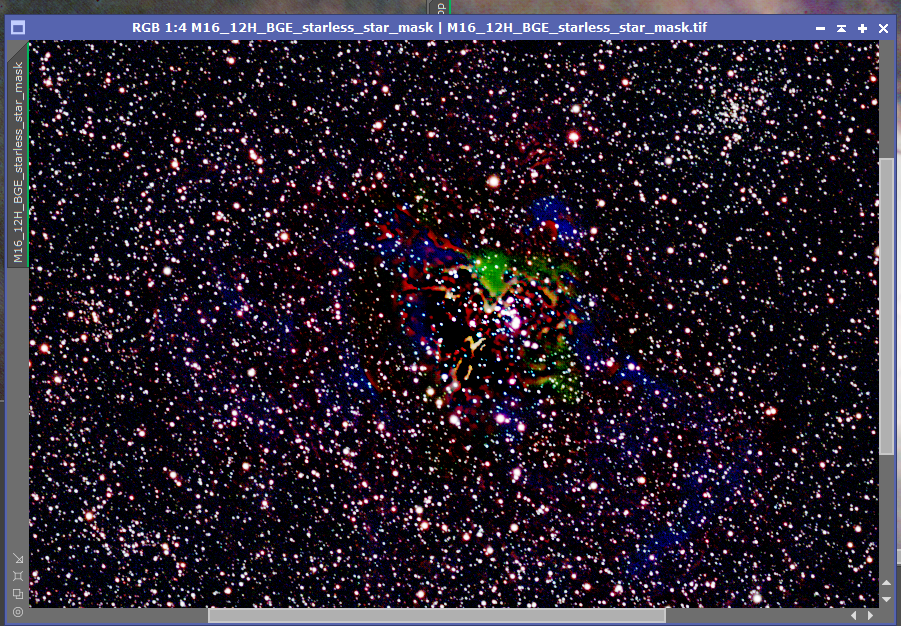Click the square with corner lines icon
Screen dimensions: 901x626
[x=18, y=575]
